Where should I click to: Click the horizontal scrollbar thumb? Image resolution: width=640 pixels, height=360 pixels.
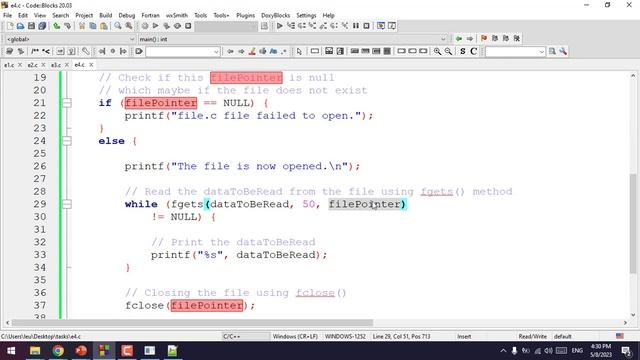point(192,323)
